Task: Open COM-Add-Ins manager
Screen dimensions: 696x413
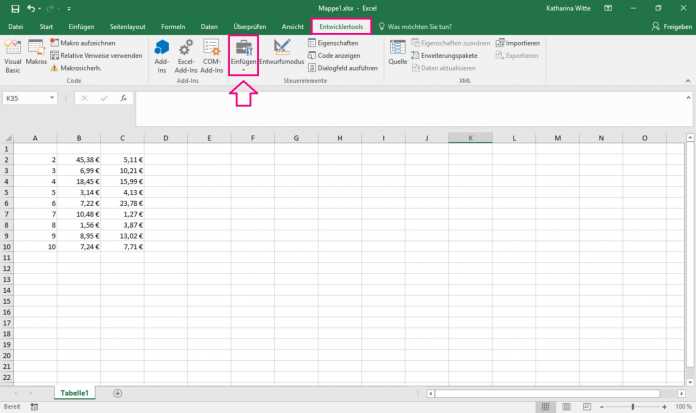Action: [212, 55]
